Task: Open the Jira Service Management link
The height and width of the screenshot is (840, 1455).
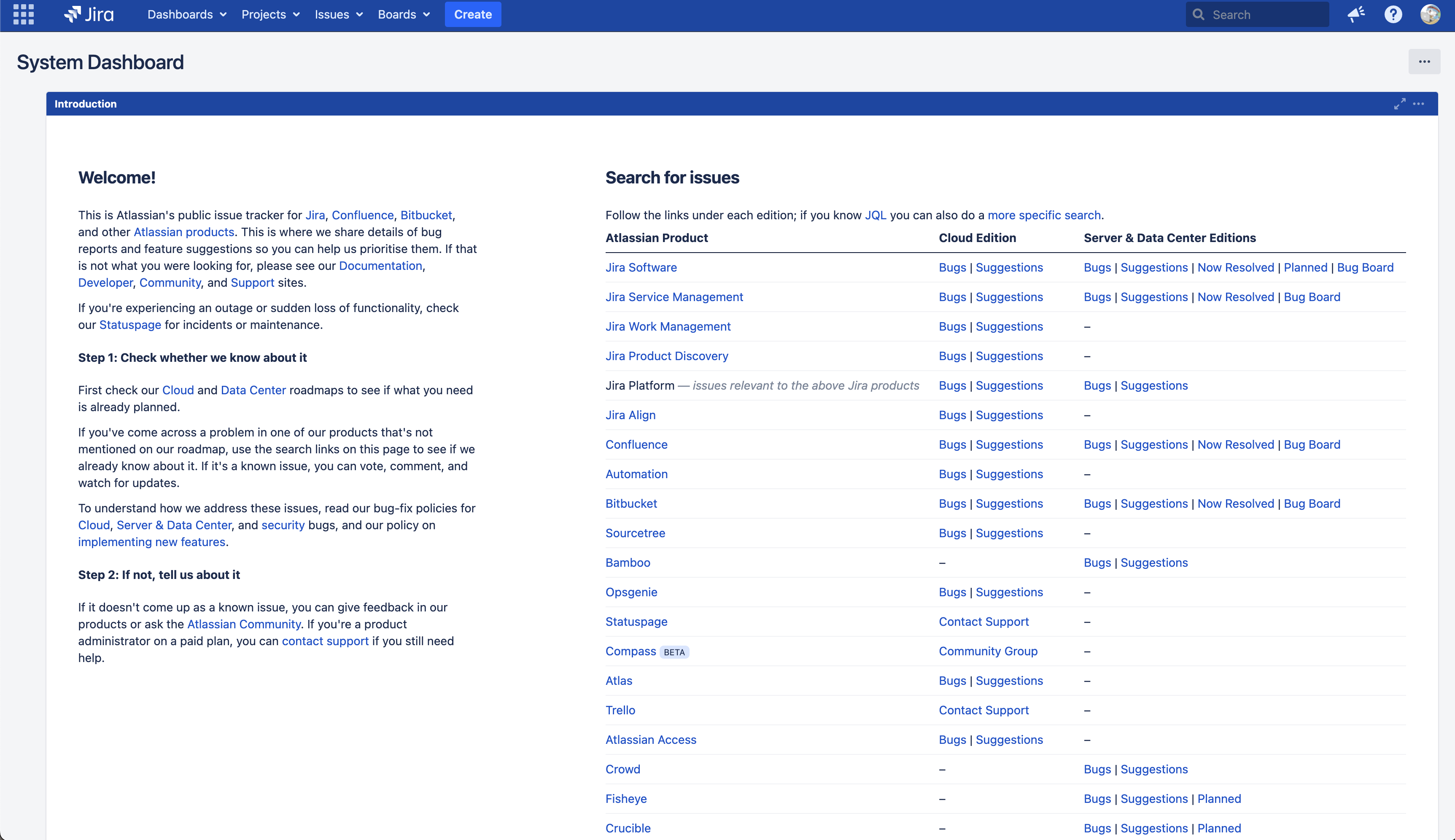Action: 674,297
